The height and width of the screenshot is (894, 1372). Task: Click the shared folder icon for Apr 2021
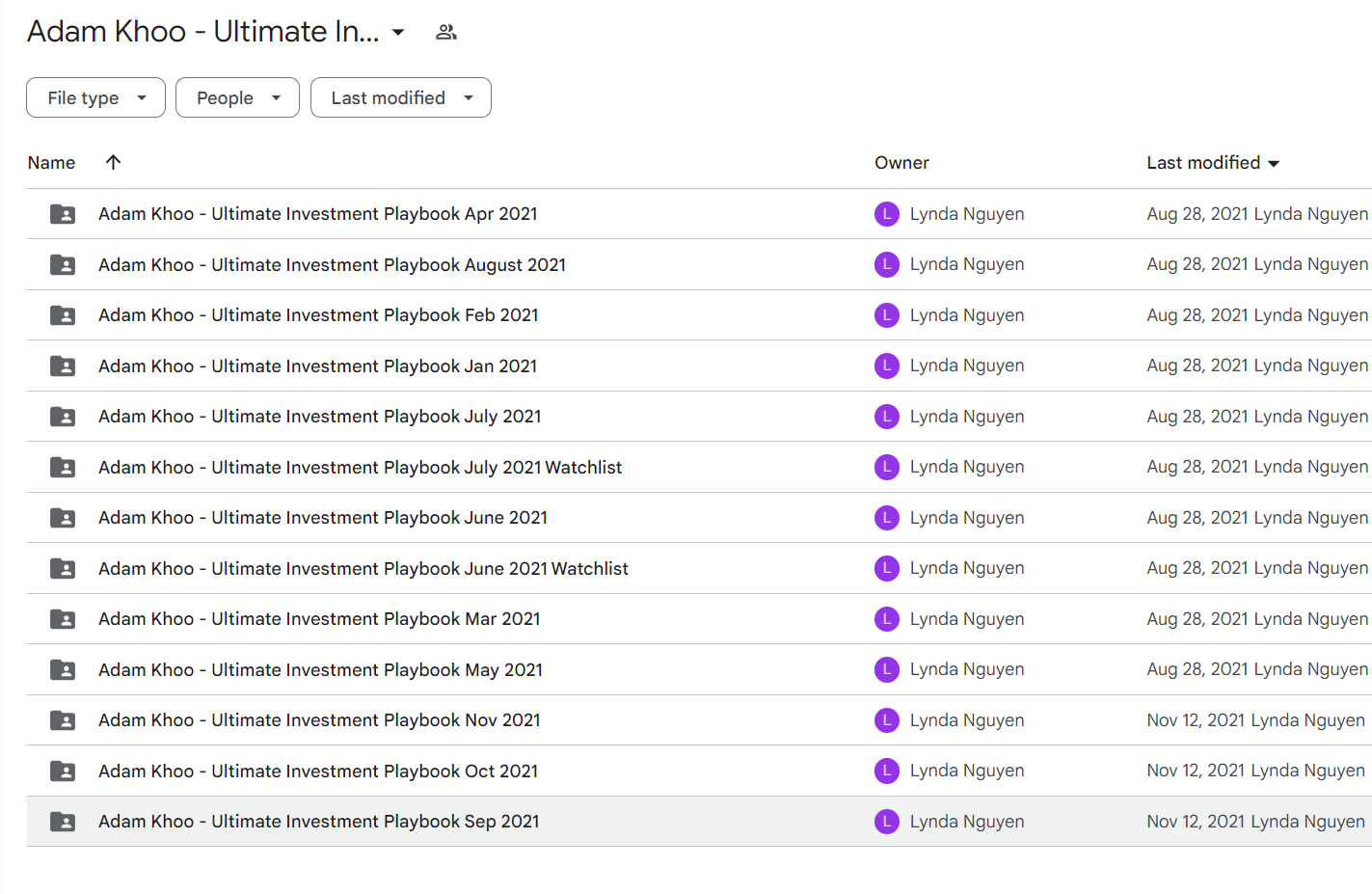[x=63, y=214]
